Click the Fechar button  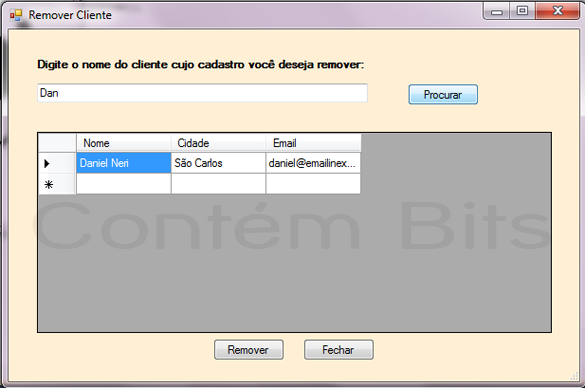coord(338,350)
